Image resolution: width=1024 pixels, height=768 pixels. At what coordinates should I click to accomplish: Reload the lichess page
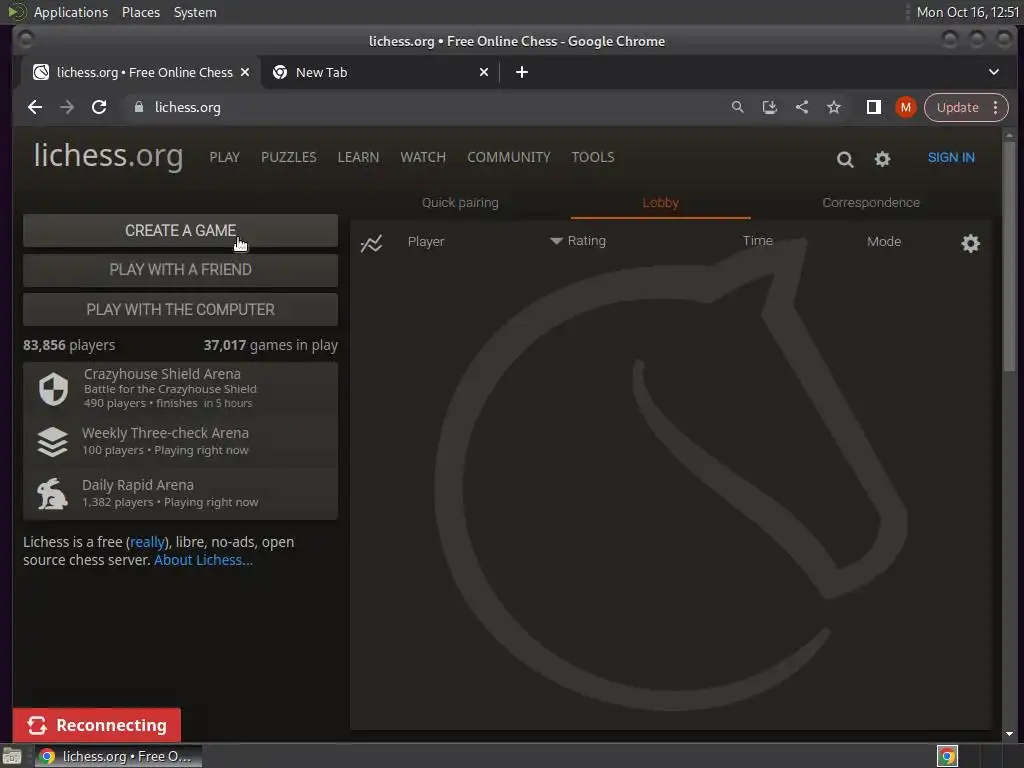pyautogui.click(x=99, y=107)
